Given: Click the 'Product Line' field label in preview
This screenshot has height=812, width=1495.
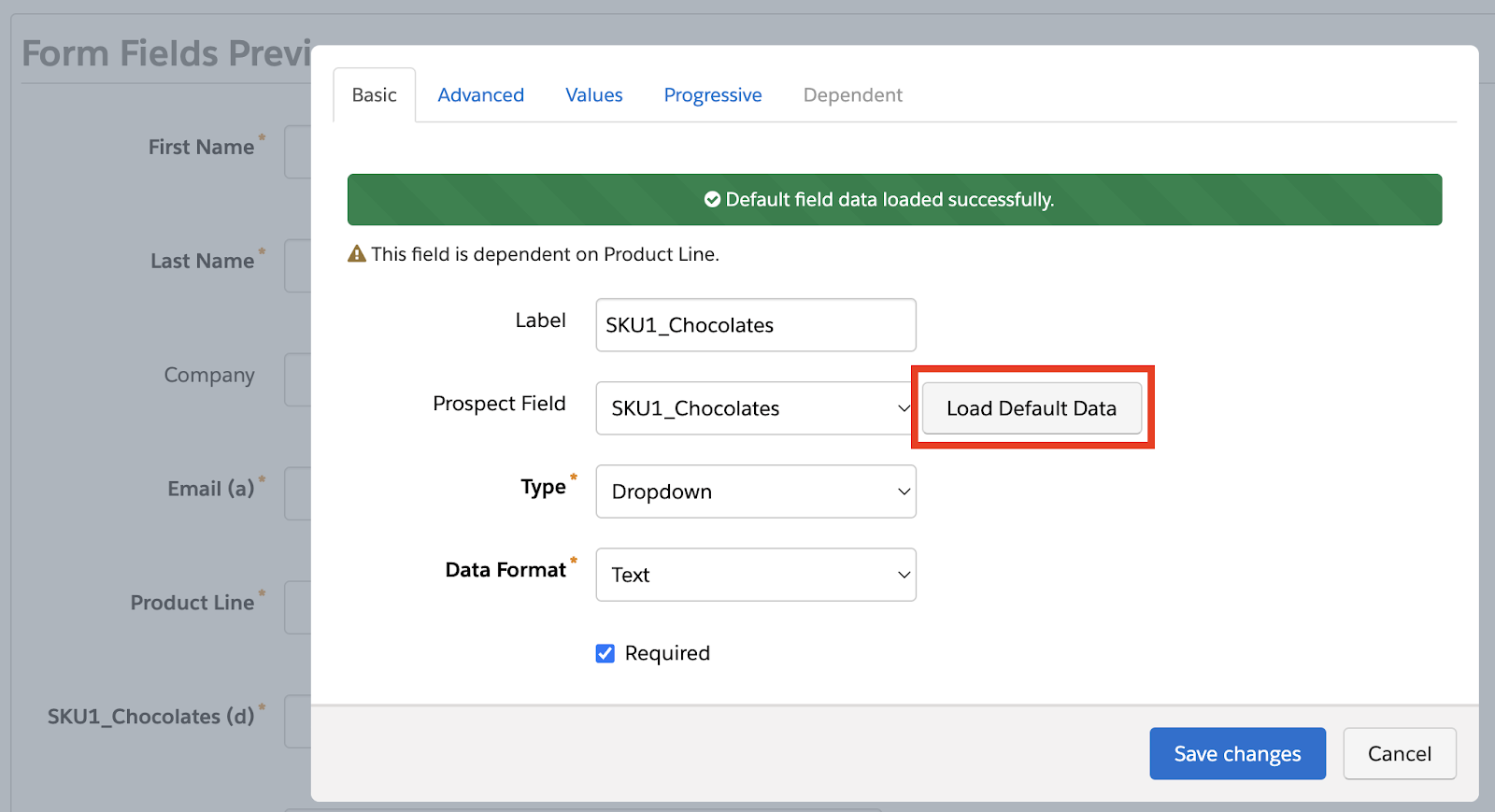Looking at the screenshot, I should [x=192, y=603].
